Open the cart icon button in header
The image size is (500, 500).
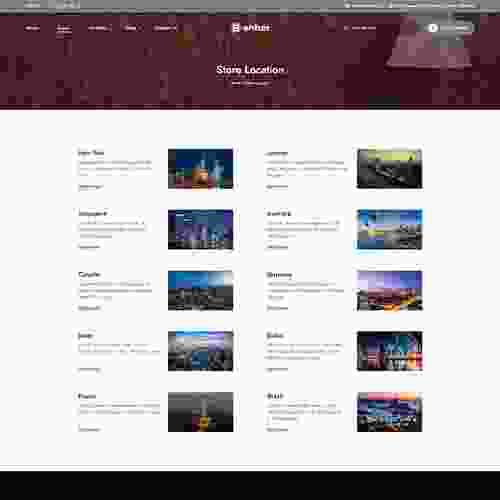(x=433, y=28)
